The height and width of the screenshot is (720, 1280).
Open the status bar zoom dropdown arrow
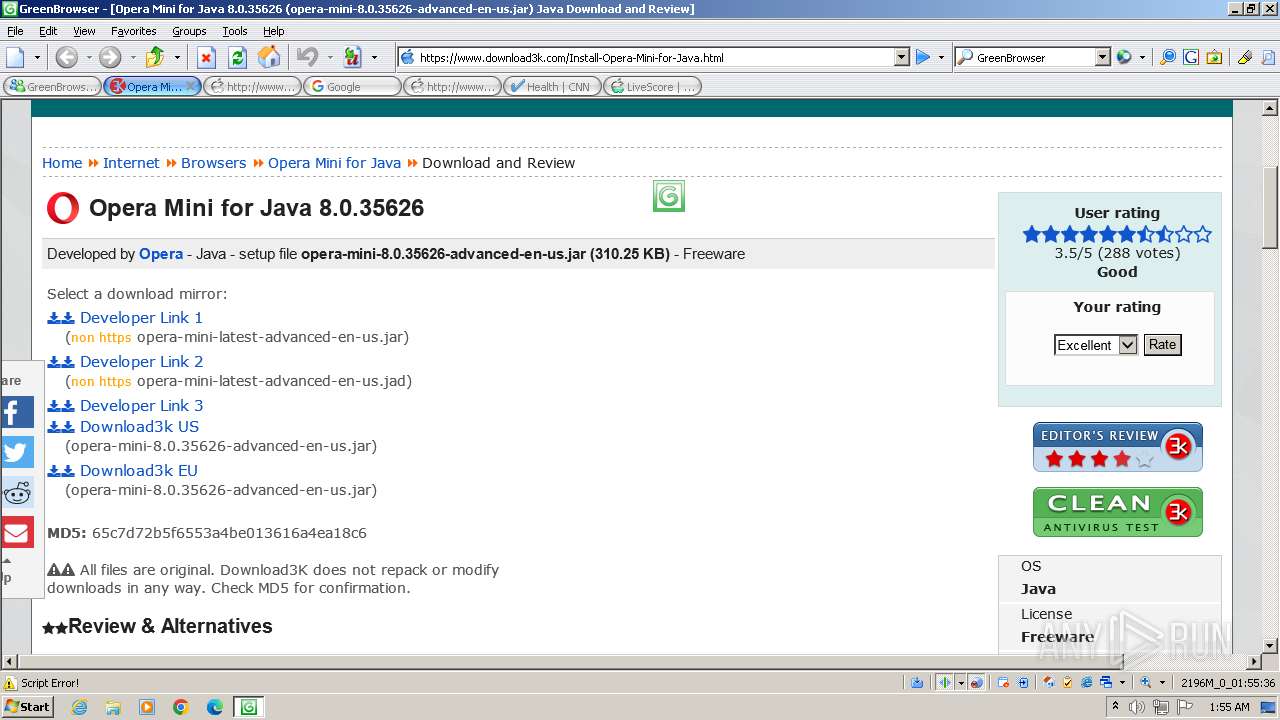[1164, 682]
